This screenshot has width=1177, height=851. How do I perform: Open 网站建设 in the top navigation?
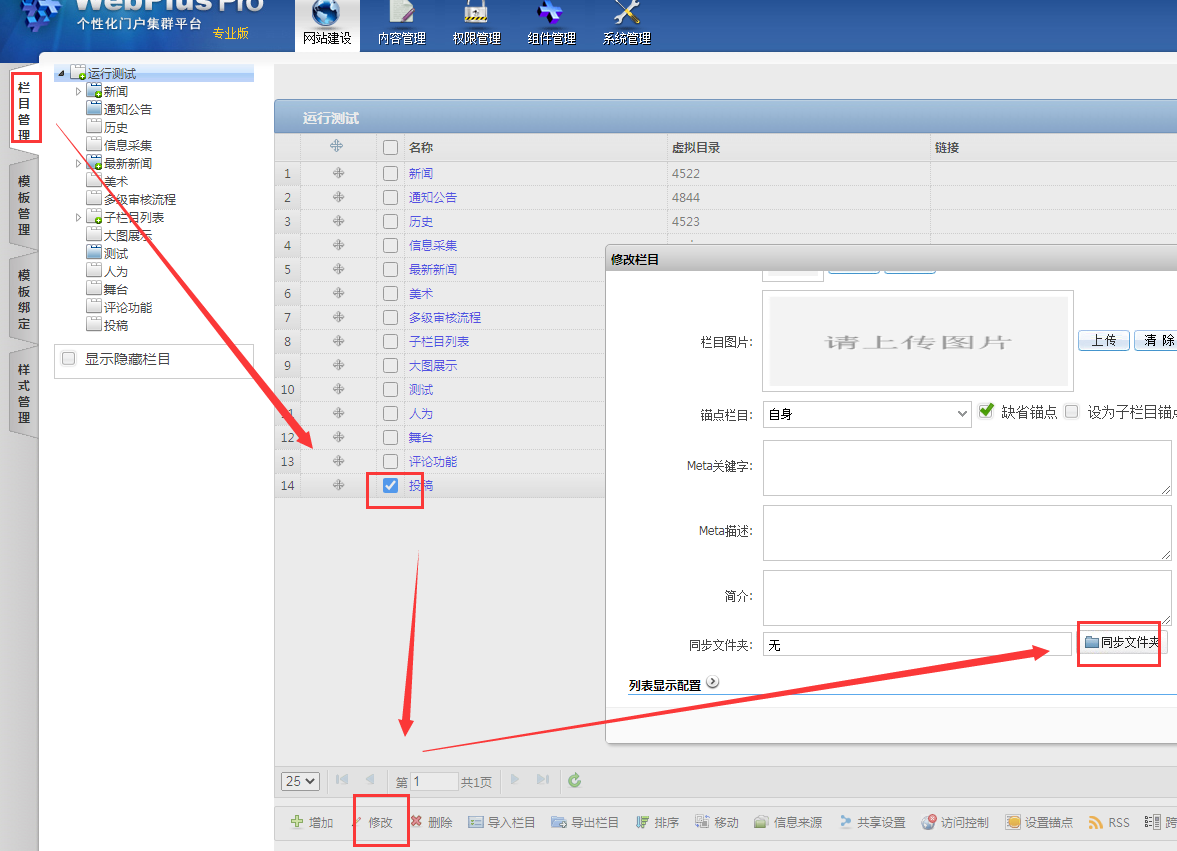(326, 24)
